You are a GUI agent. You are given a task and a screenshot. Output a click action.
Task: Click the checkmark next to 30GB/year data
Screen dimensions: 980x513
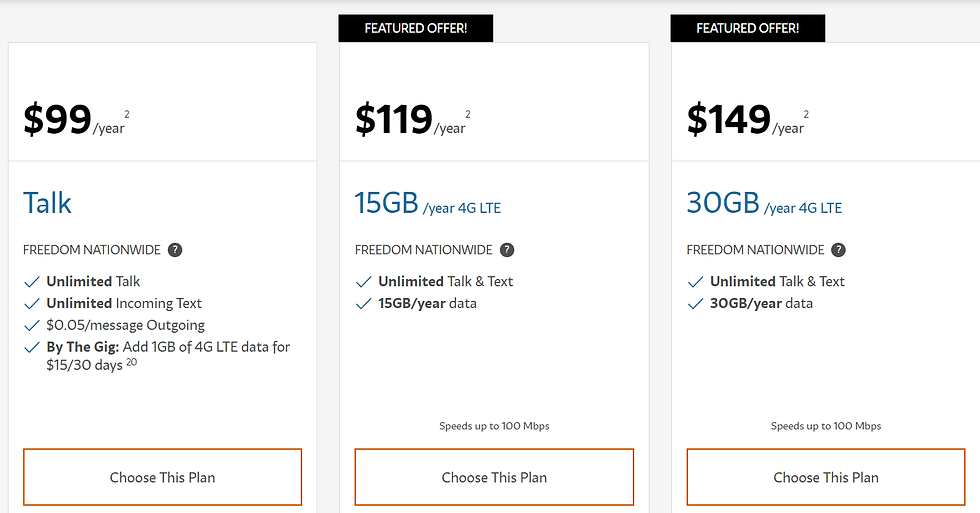pyautogui.click(x=696, y=304)
